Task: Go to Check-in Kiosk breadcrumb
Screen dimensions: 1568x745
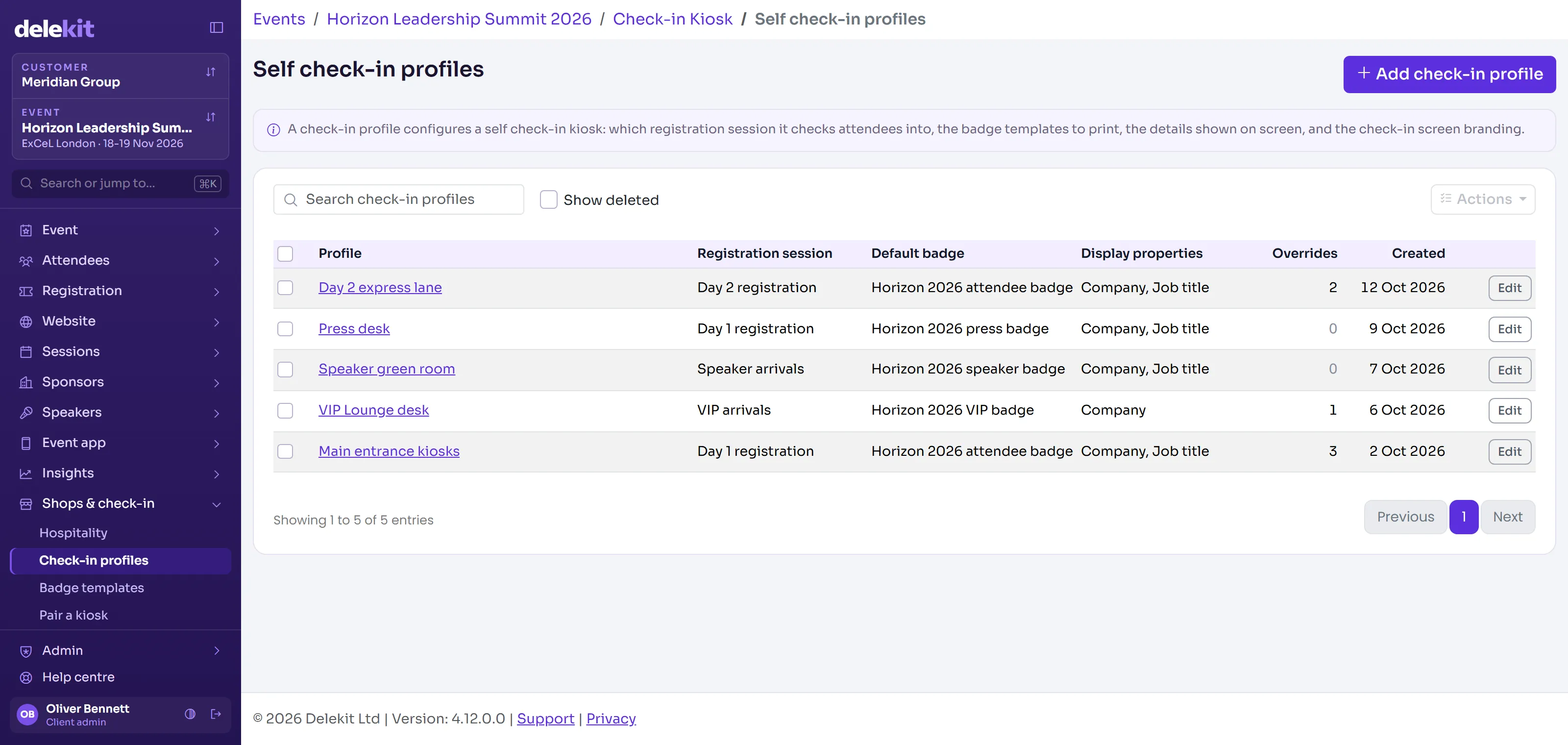Action: (672, 20)
